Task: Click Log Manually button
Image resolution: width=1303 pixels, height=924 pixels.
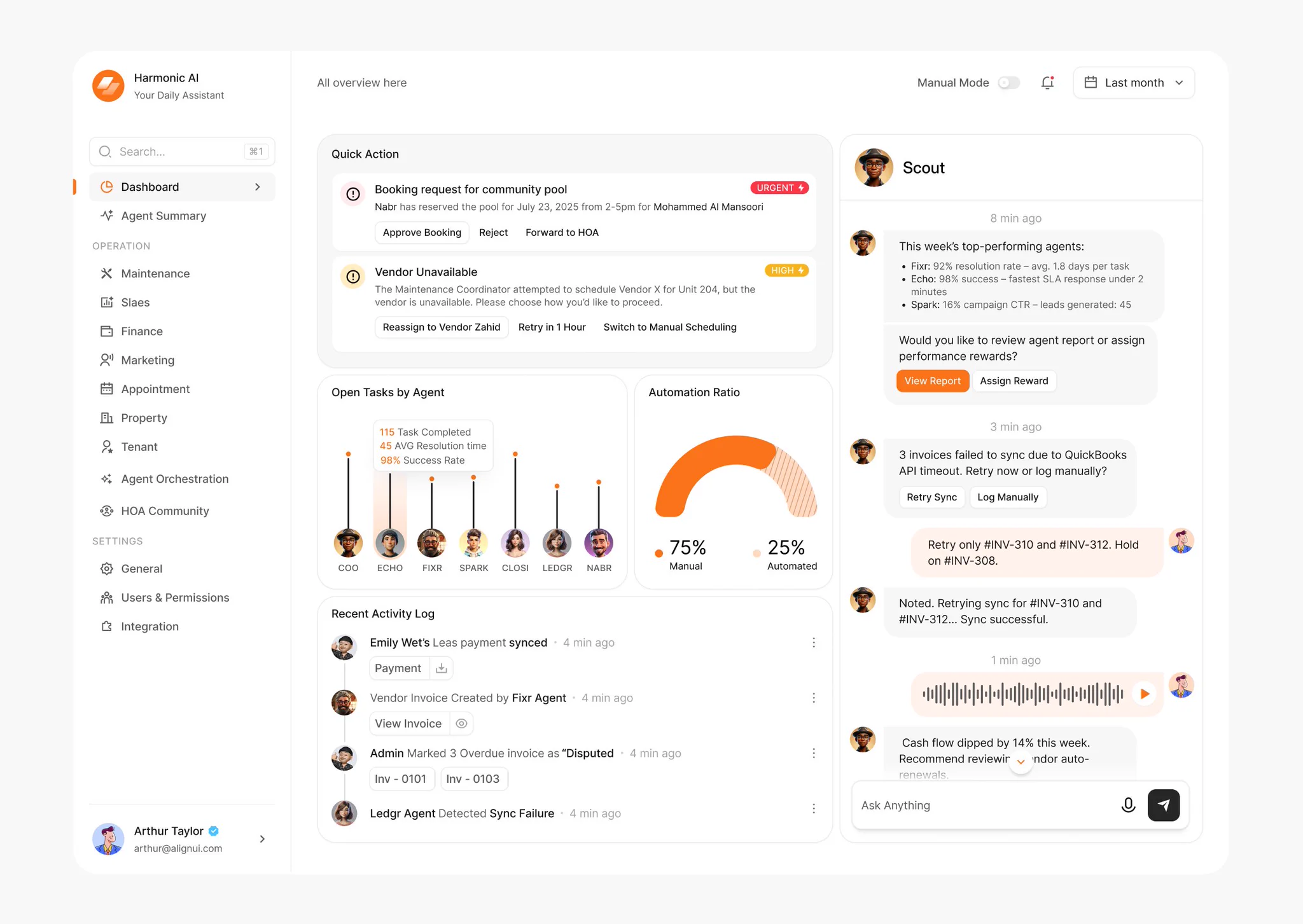Action: tap(1008, 497)
